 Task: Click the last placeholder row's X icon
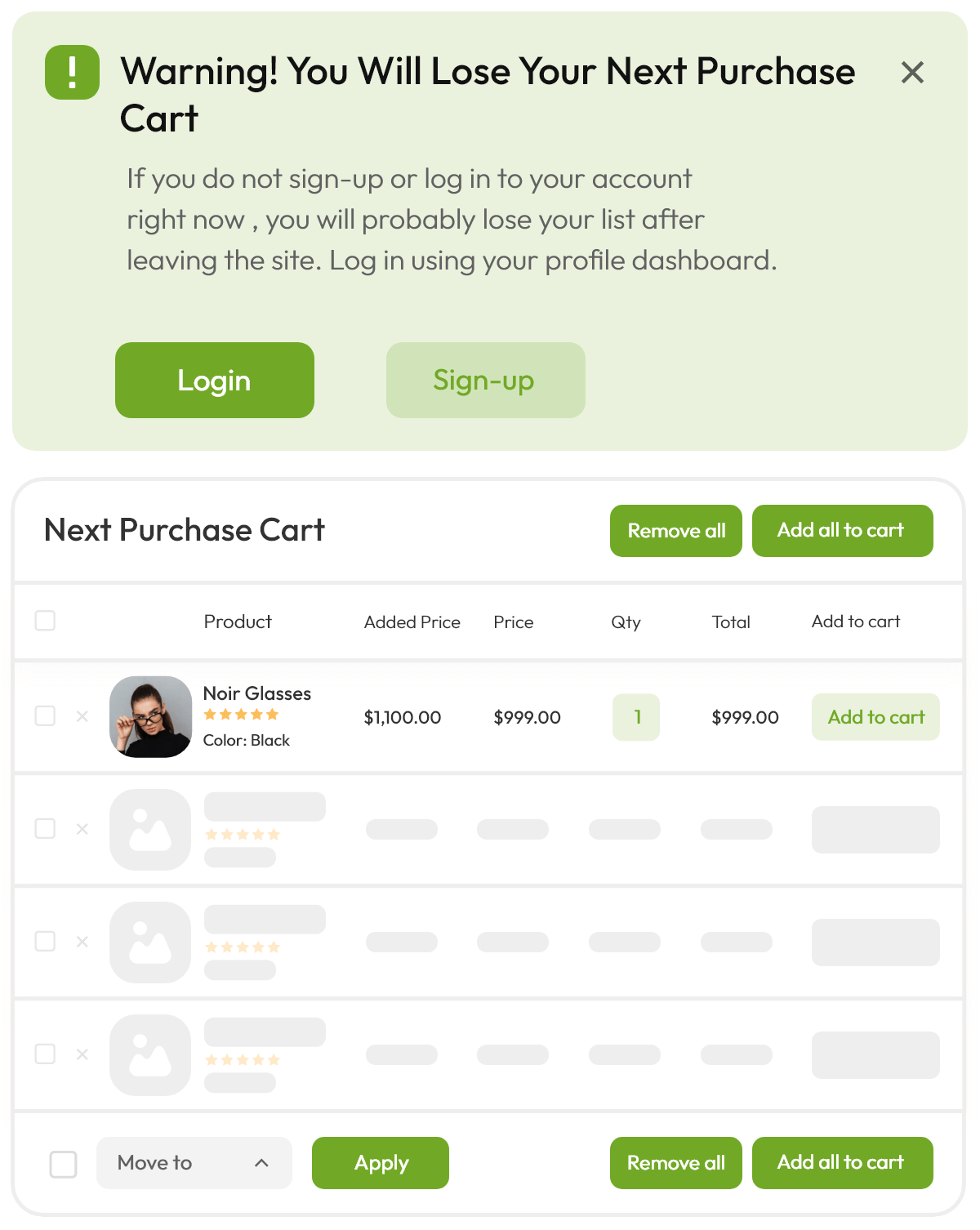[x=82, y=1054]
